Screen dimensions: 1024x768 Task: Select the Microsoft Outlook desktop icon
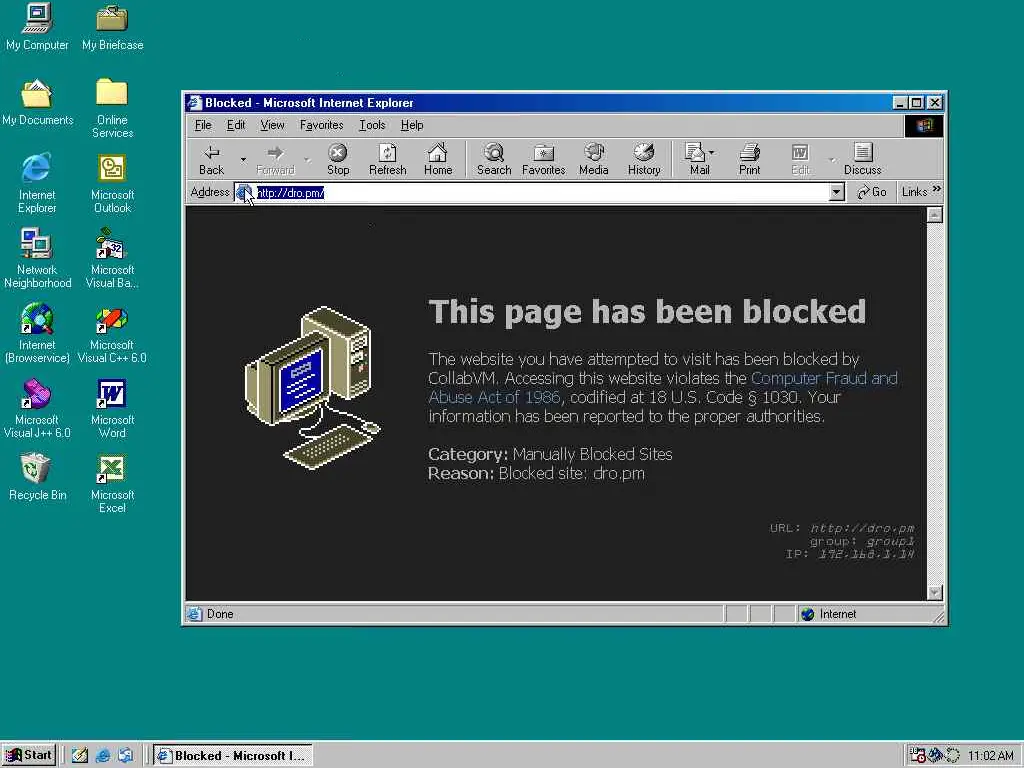(112, 184)
